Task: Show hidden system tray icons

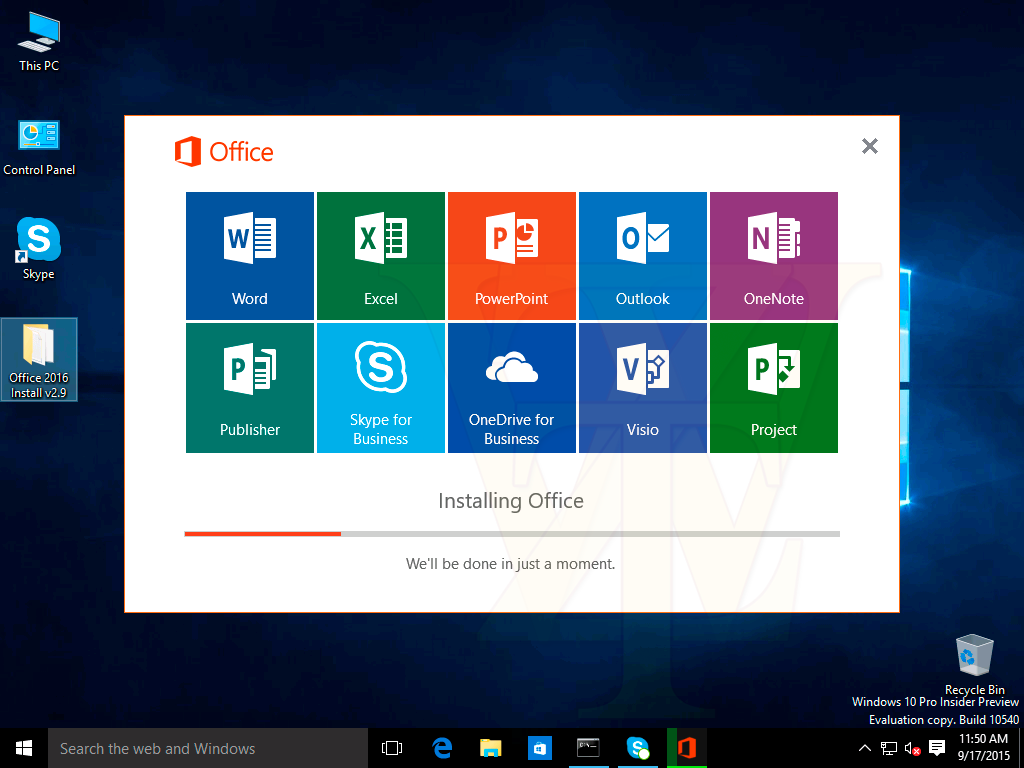Action: [x=865, y=748]
